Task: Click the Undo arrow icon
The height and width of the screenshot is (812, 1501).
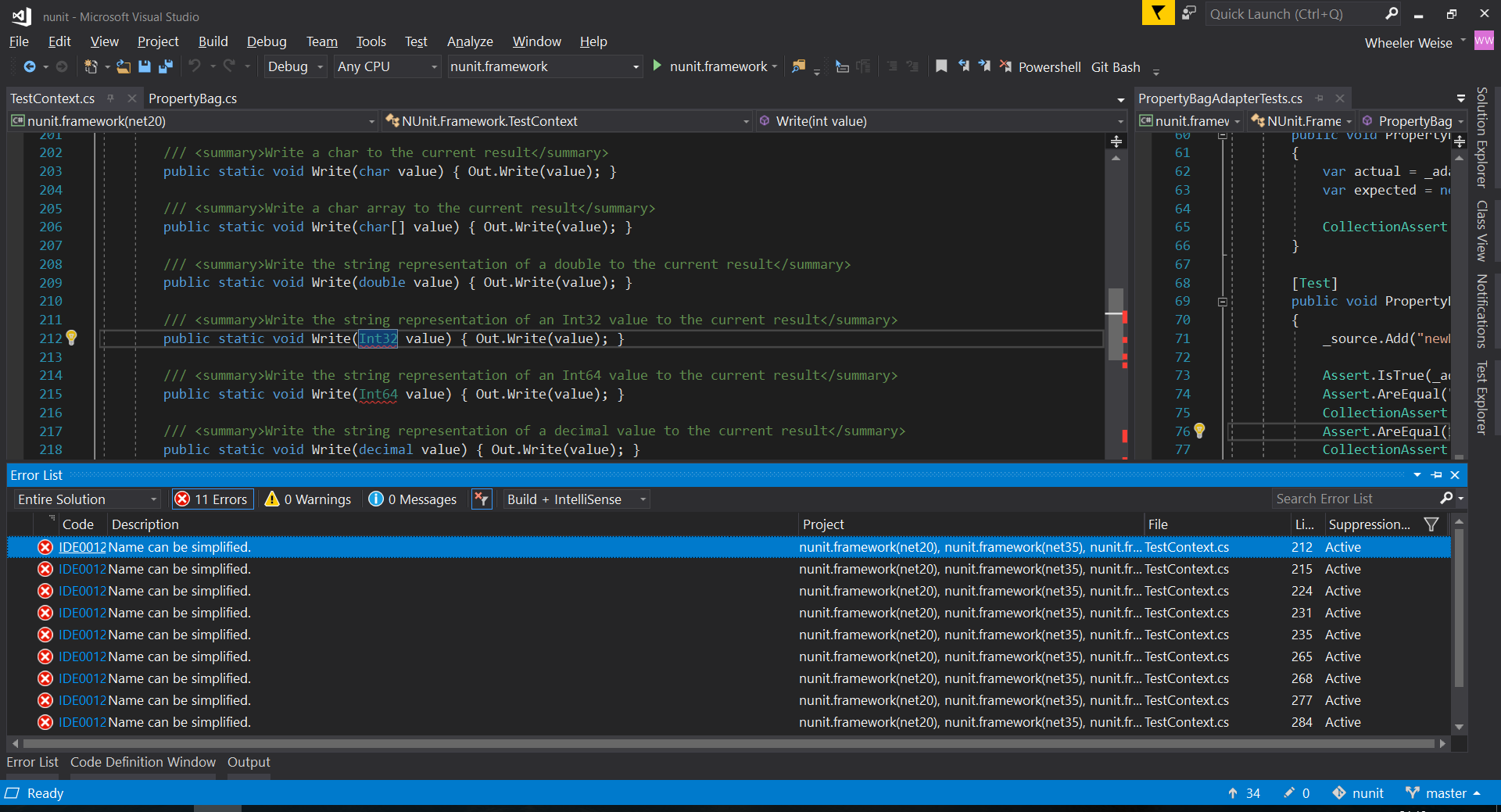Action: tap(195, 66)
